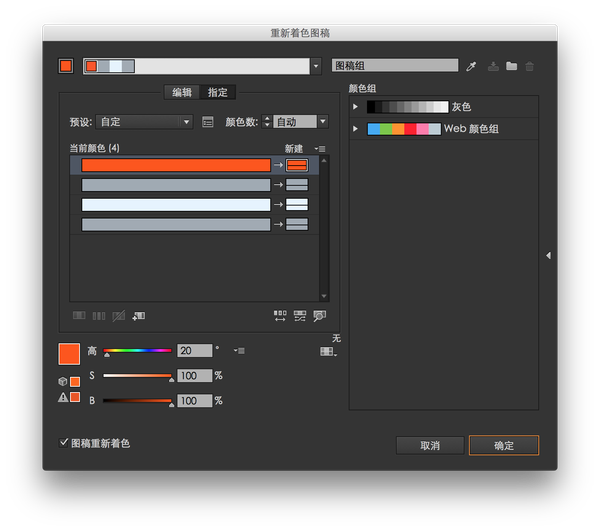Switch to the 编辑 tab
The image size is (600, 531).
pos(182,92)
